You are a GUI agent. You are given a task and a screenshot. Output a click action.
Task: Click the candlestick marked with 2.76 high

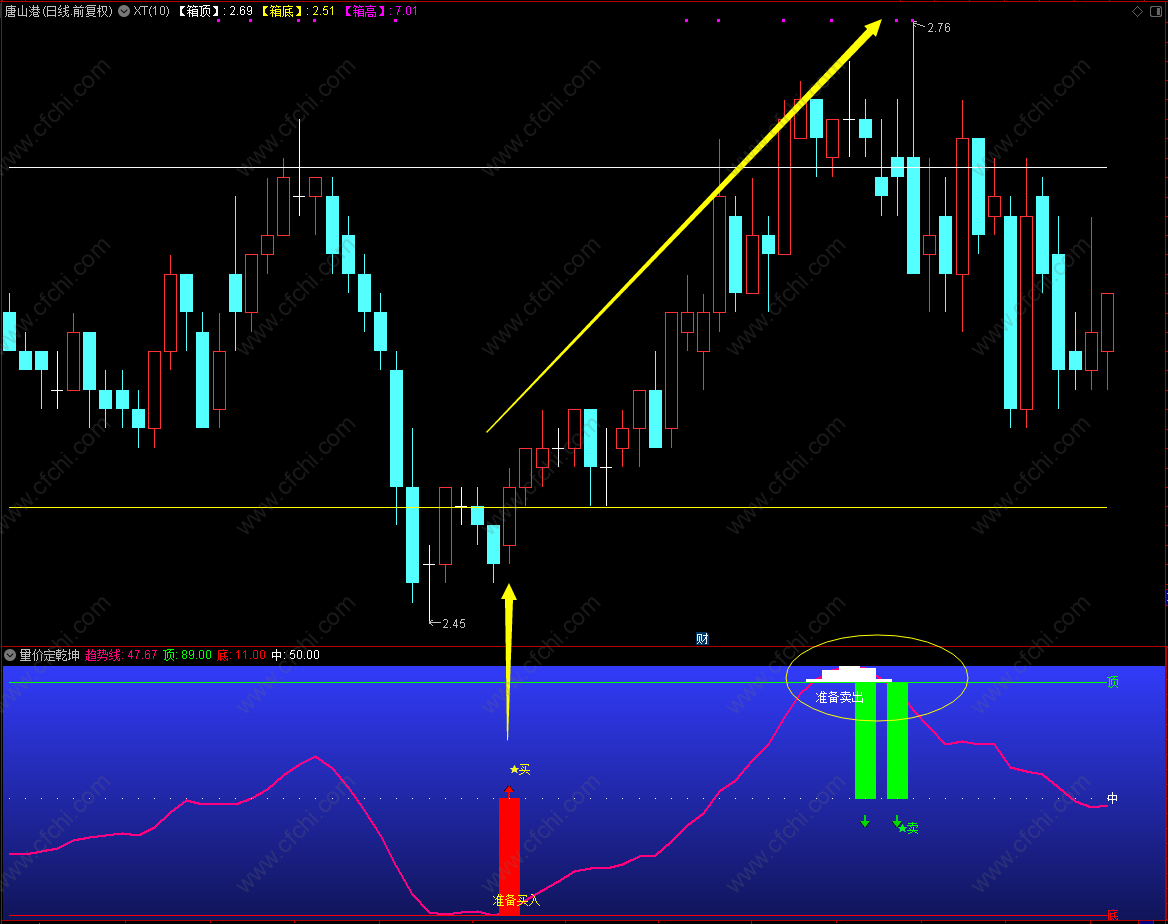(913, 149)
